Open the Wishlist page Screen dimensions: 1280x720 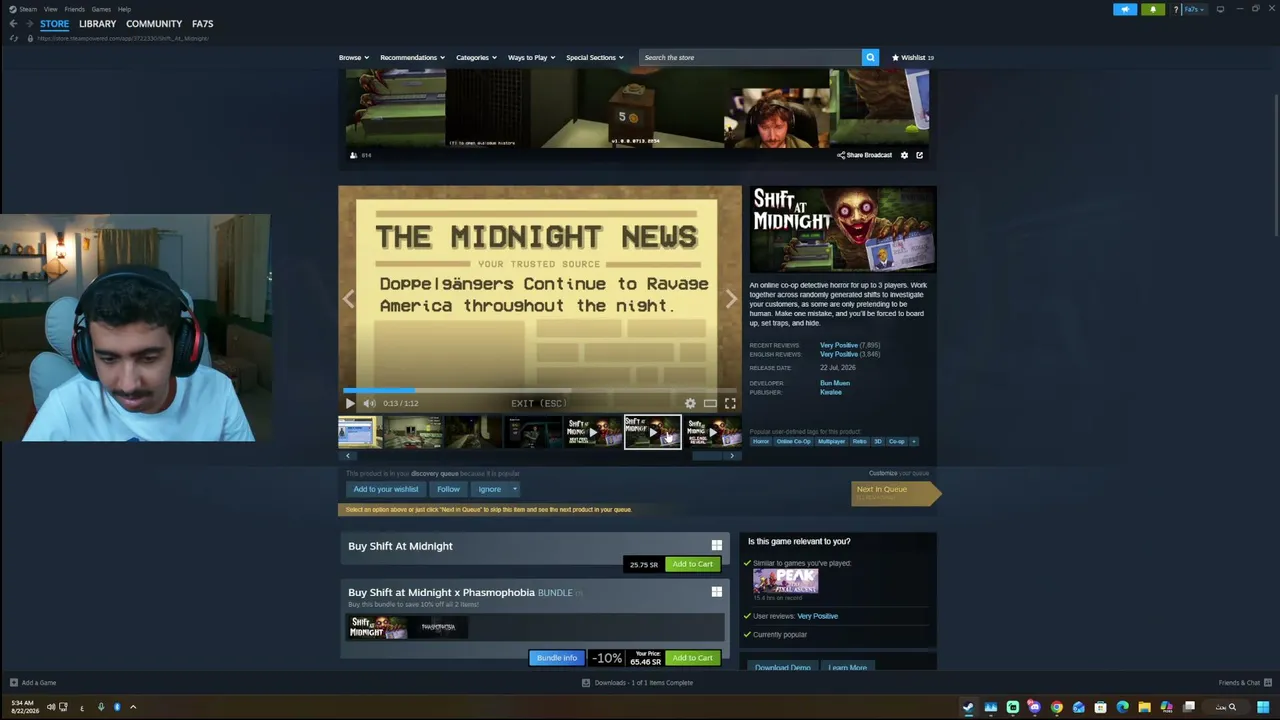(912, 57)
